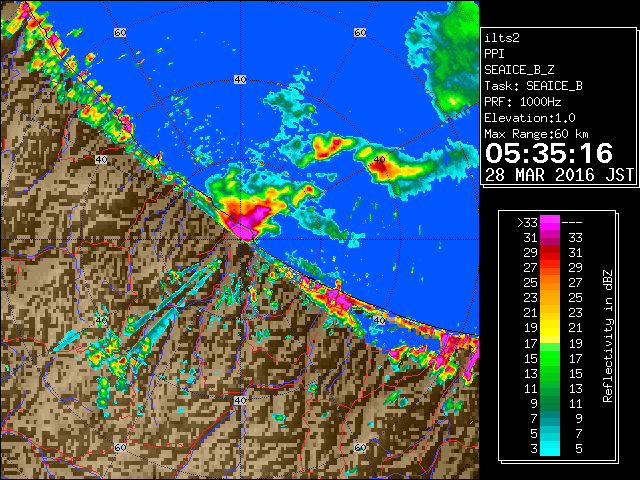640x480 pixels.
Task: Click the 60 km ring label in the upper-right sea
Action: [x=360, y=32]
